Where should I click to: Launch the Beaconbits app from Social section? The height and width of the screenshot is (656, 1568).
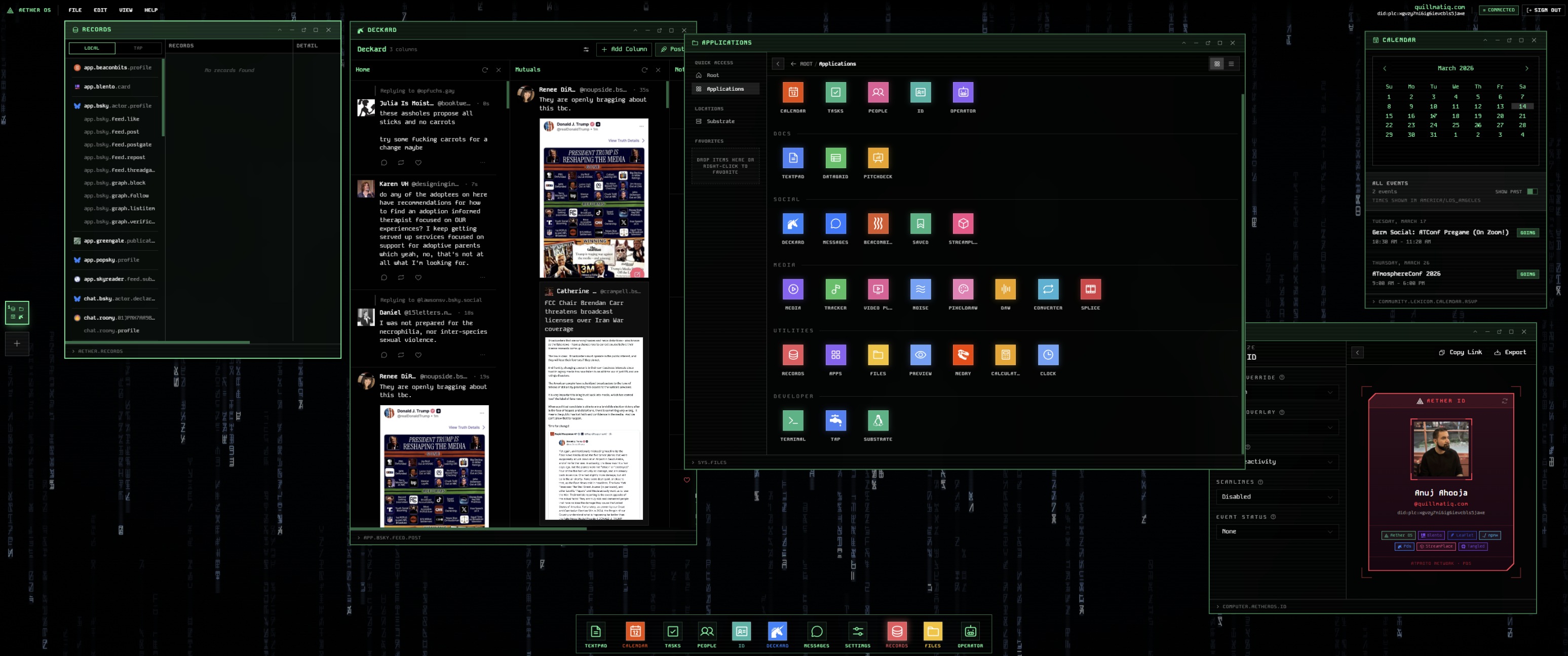pyautogui.click(x=878, y=224)
